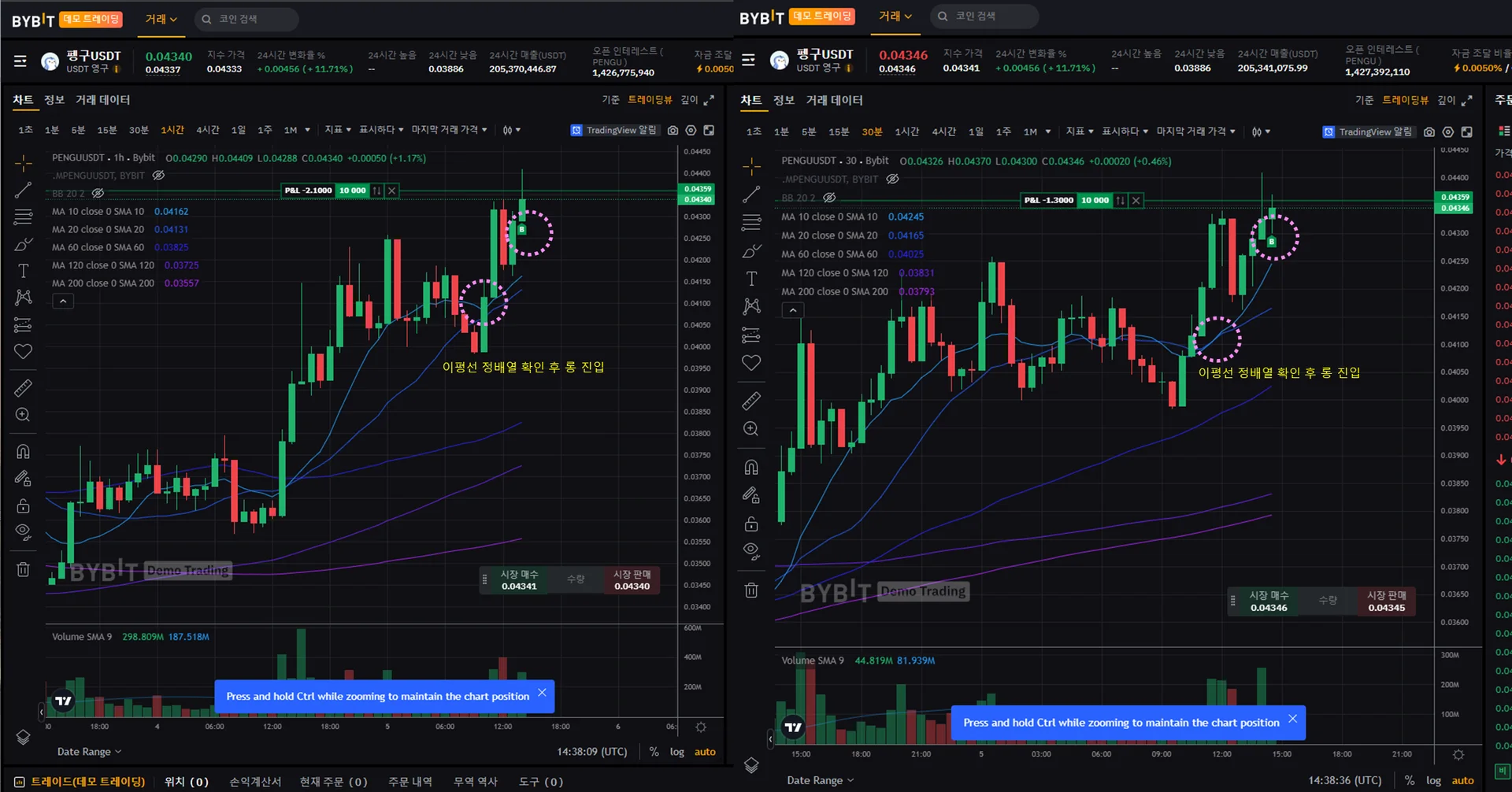1512x792 pixels.
Task: Open Fibonacci tools in left chart toolbar
Action: click(x=24, y=217)
